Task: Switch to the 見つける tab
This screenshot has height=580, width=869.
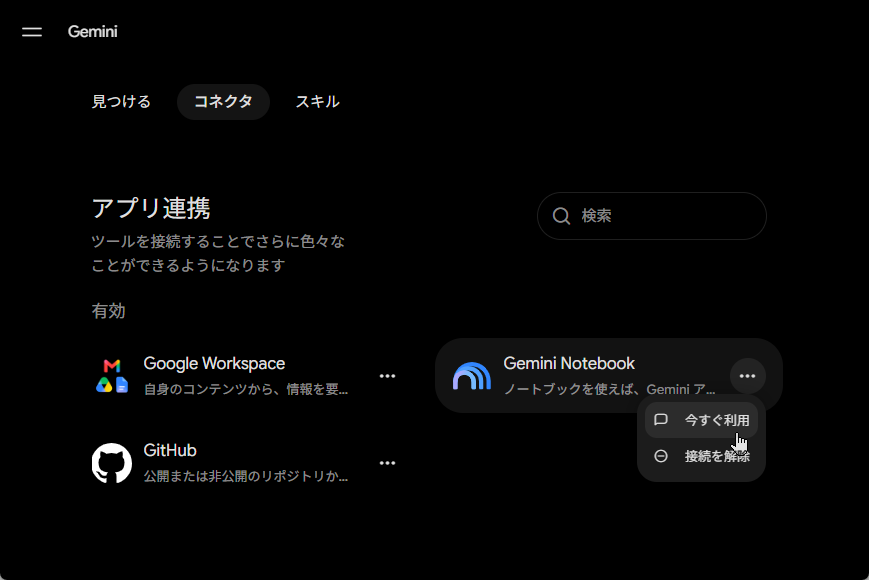Action: [x=121, y=102]
